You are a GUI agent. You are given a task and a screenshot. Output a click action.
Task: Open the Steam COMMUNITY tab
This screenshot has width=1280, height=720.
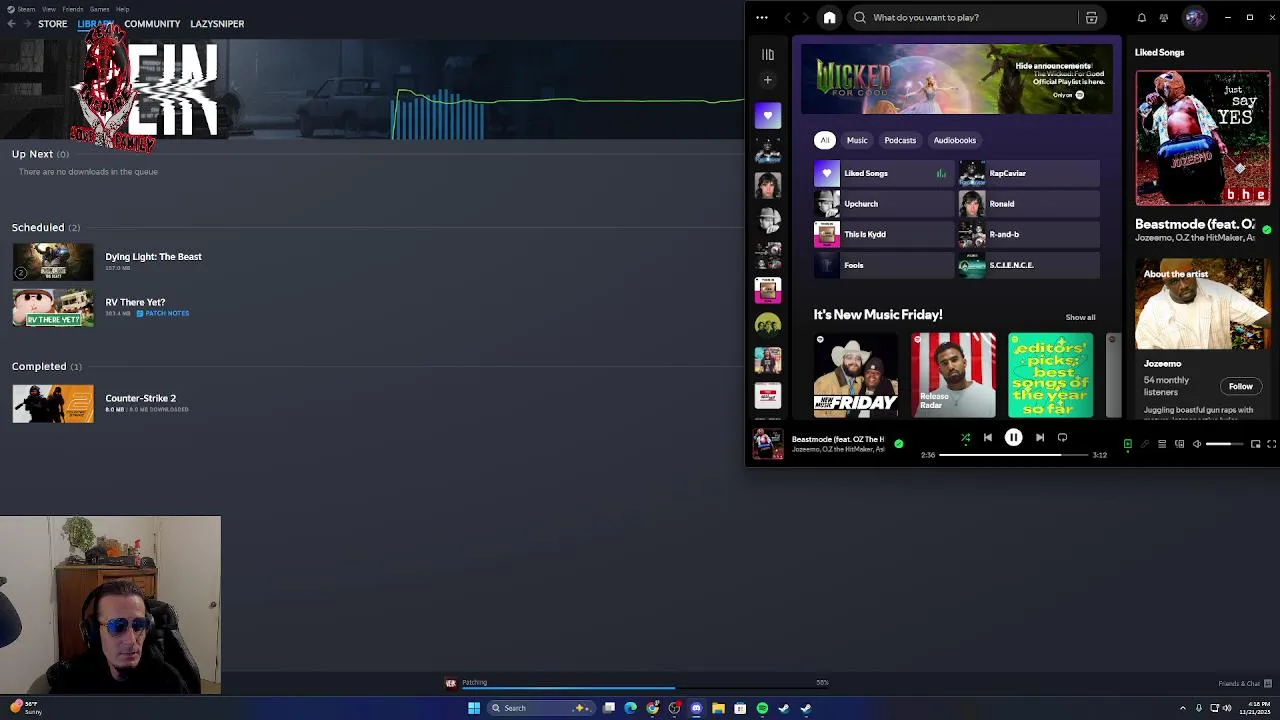[x=152, y=23]
